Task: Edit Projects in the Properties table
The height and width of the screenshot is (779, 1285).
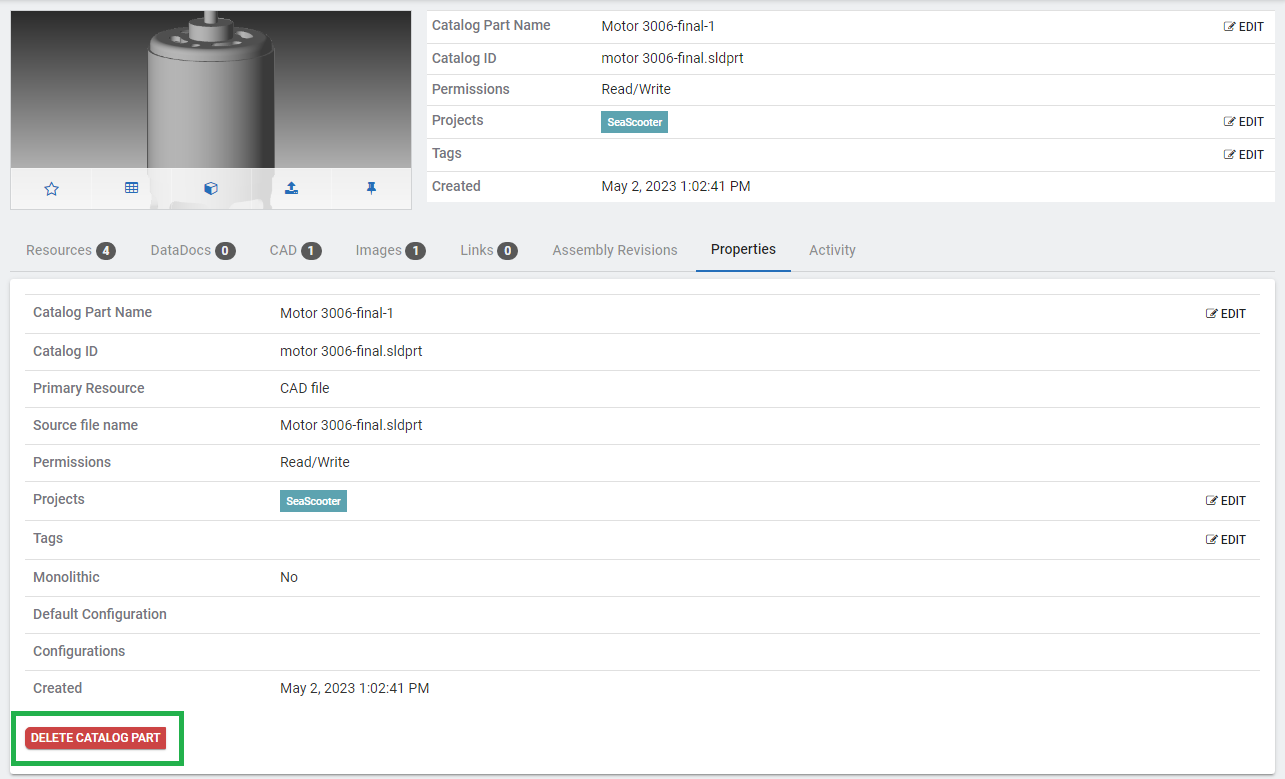Action: click(1226, 501)
